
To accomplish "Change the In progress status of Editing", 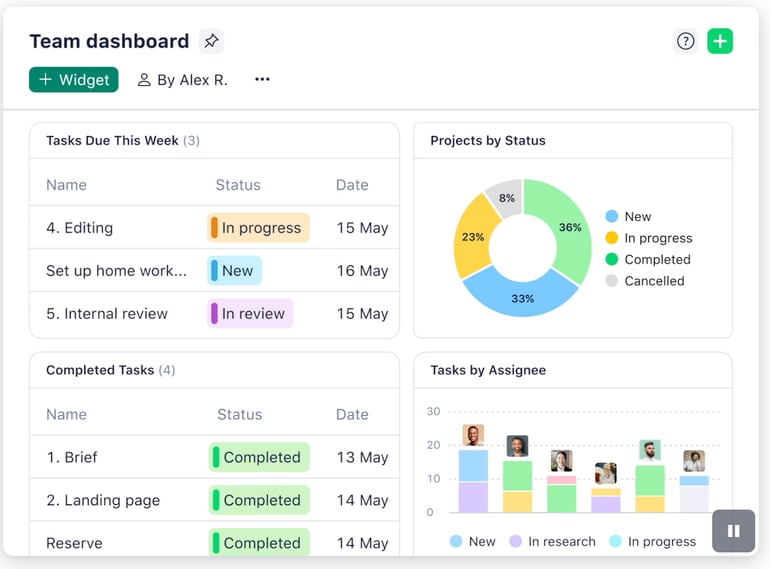I will (x=258, y=228).
